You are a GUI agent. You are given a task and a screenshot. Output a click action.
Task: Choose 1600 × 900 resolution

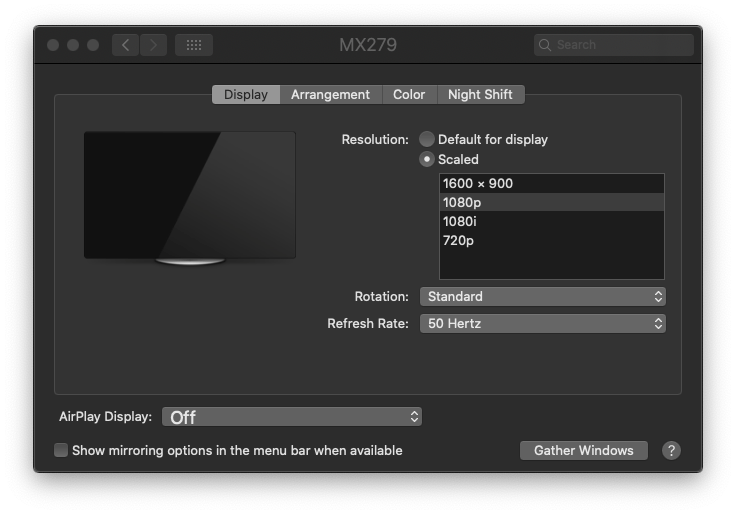click(x=552, y=184)
